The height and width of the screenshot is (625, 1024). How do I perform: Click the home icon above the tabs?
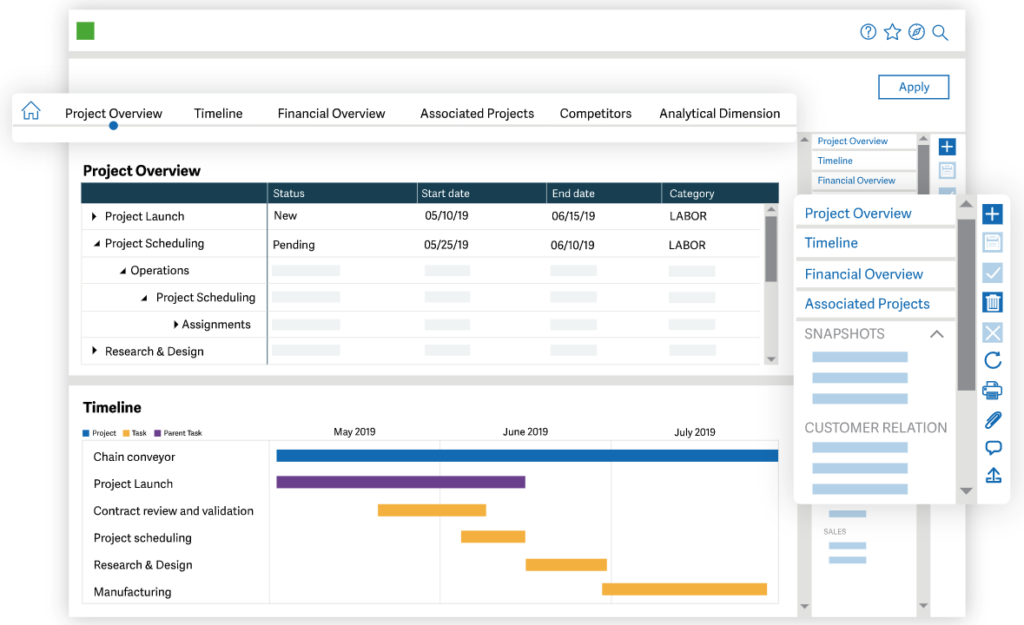point(30,112)
